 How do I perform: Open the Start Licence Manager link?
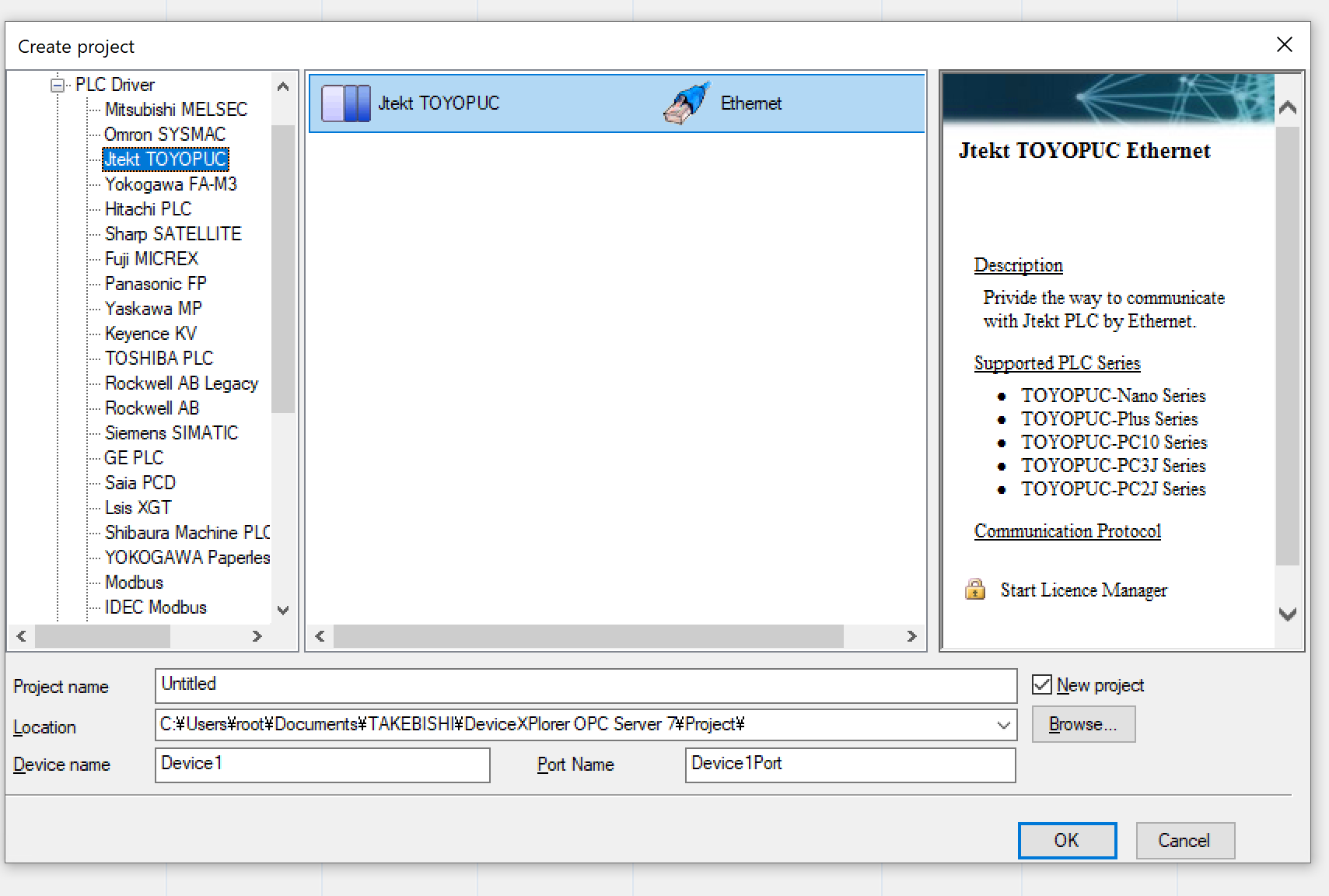(1083, 590)
